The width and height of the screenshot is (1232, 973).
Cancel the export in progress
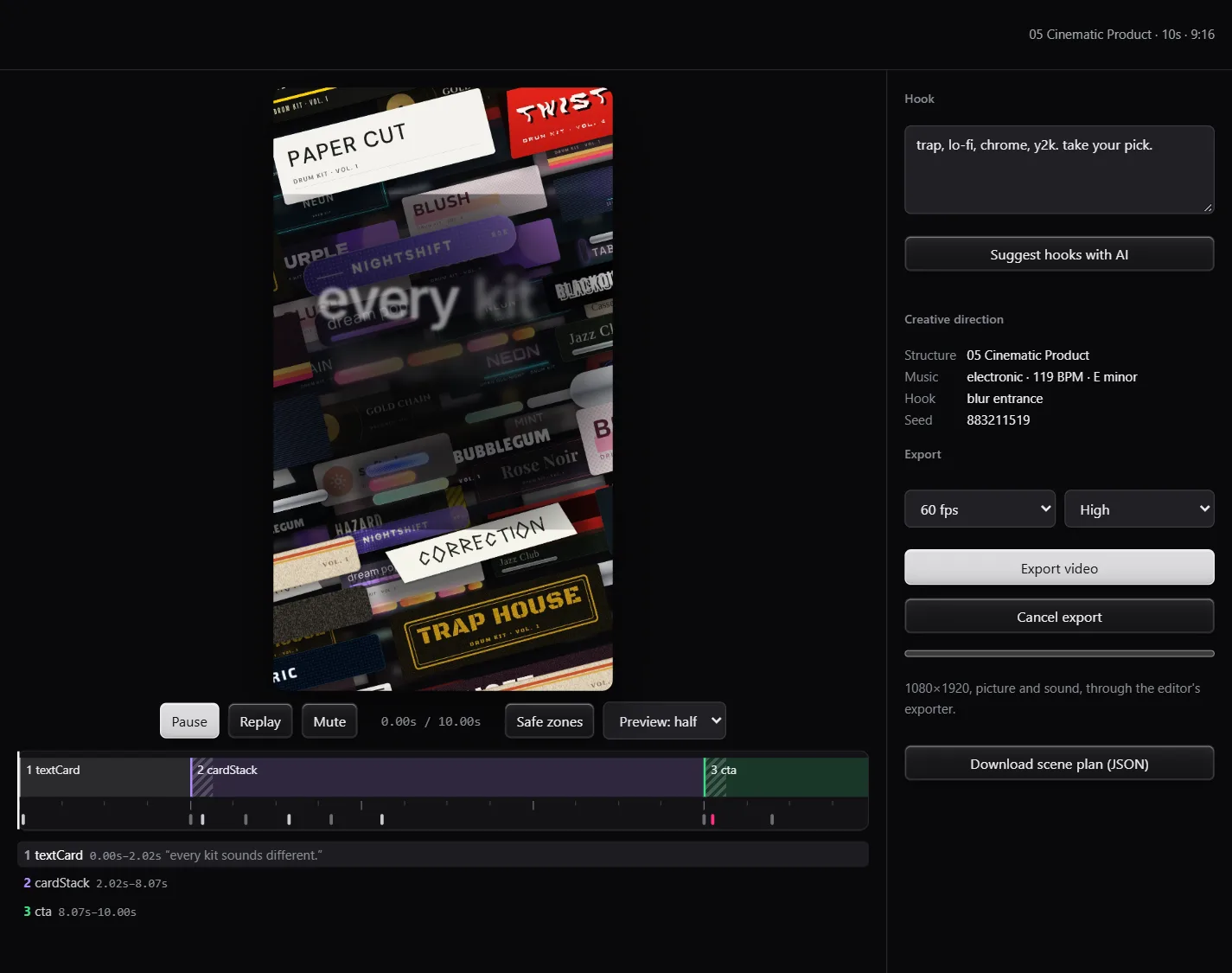[x=1059, y=617]
